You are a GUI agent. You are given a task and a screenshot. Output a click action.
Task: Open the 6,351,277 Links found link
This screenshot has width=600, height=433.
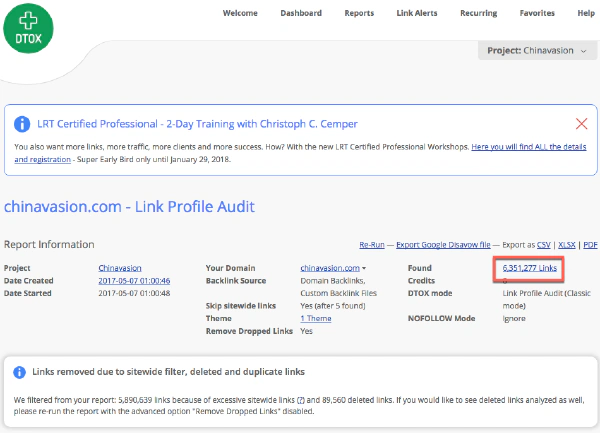coord(529,268)
